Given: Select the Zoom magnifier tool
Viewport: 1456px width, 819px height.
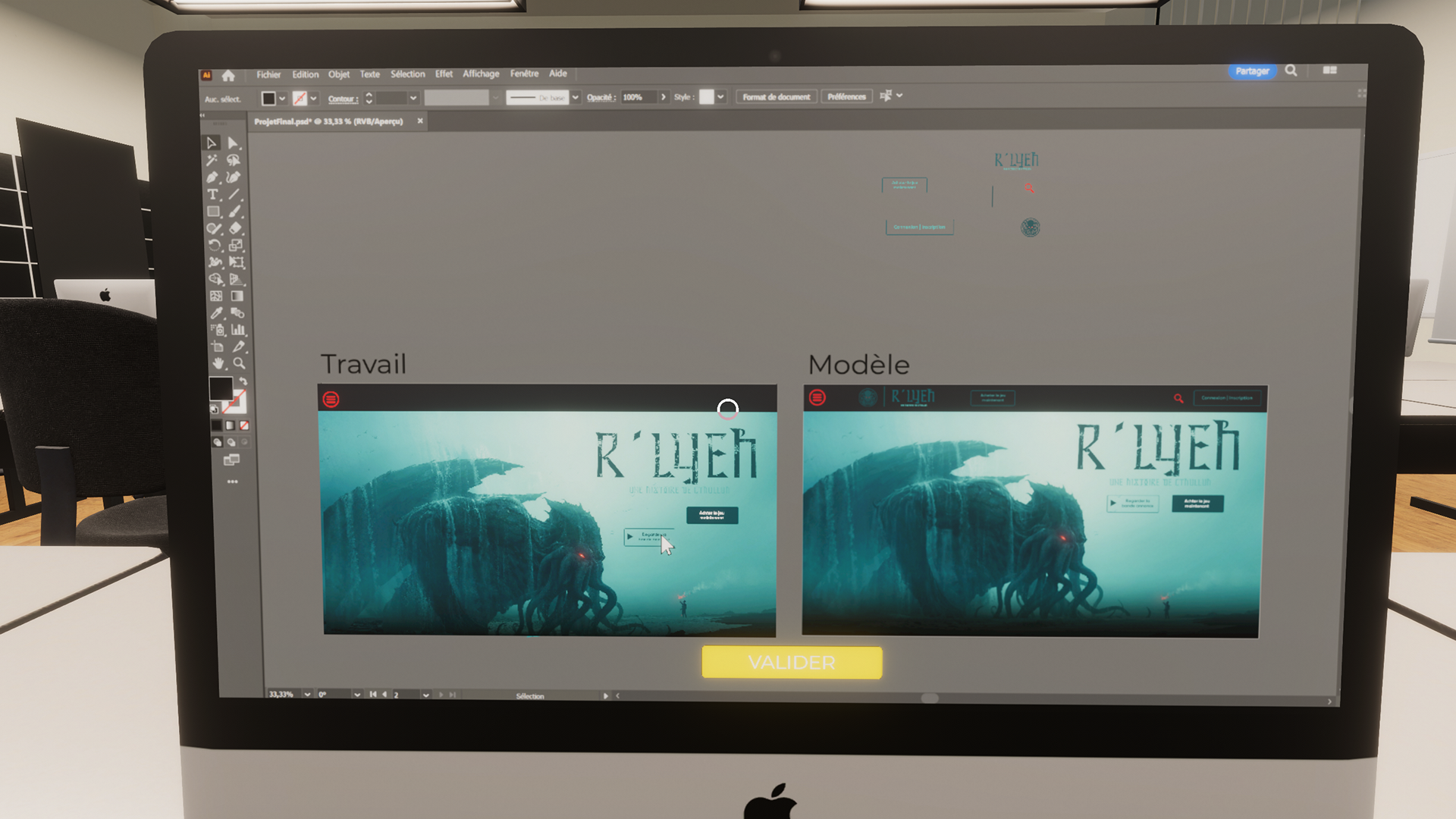Looking at the screenshot, I should click(x=239, y=363).
